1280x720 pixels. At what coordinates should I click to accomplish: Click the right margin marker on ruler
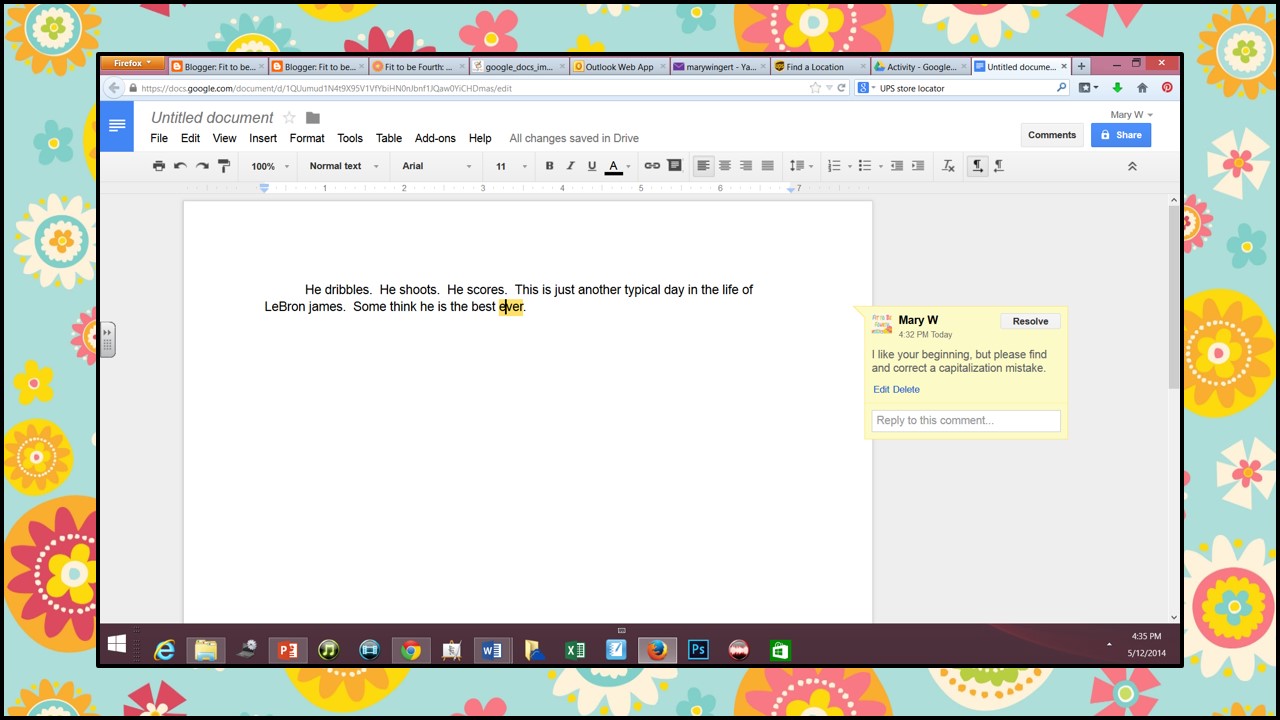point(791,188)
